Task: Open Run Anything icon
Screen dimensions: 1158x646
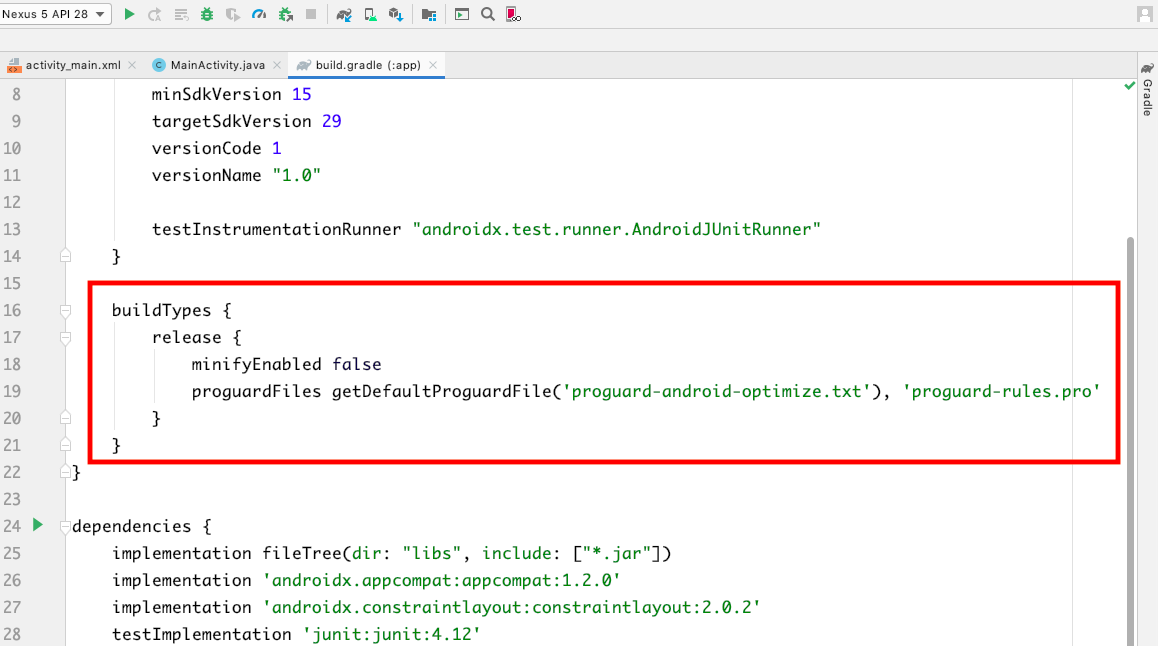Action: tap(462, 14)
